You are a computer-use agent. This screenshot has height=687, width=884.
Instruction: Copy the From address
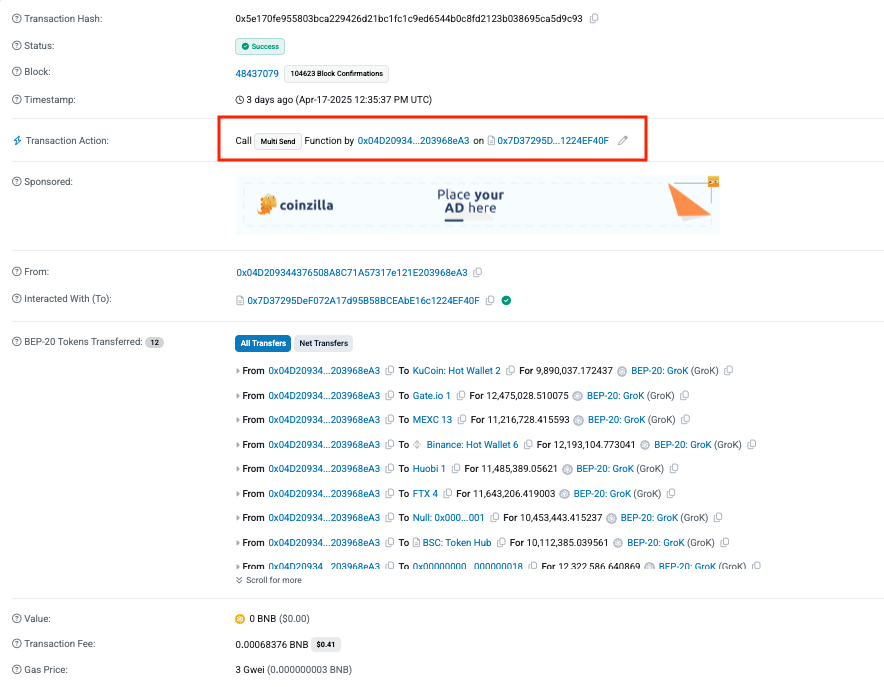(x=478, y=272)
